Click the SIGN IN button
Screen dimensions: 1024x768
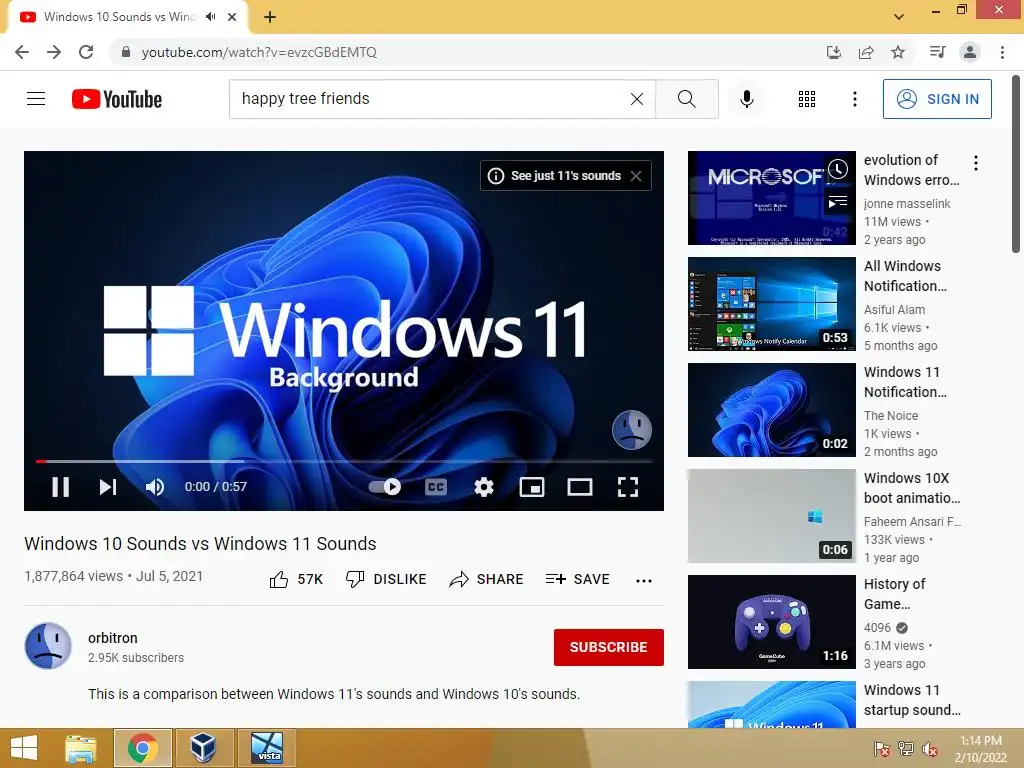coord(937,99)
